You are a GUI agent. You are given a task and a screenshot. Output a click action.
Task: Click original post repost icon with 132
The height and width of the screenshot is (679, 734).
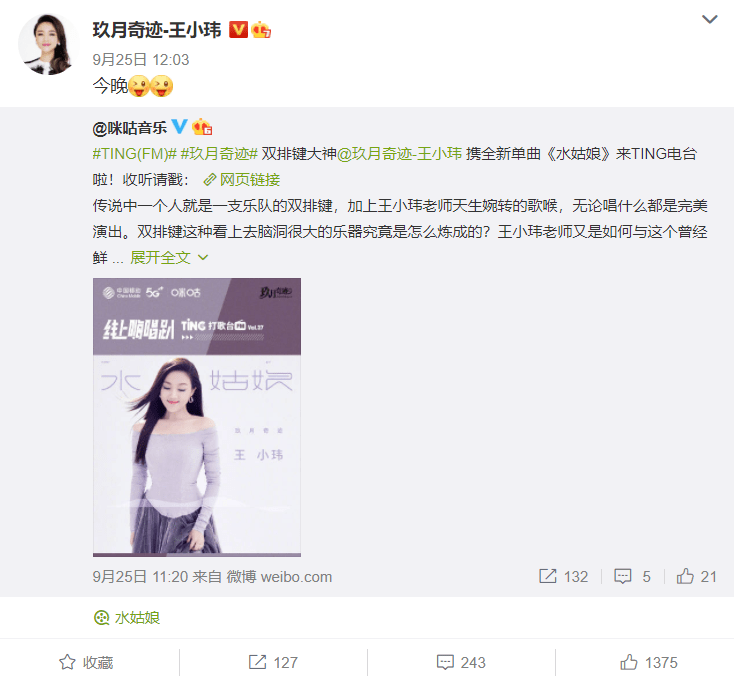point(563,577)
